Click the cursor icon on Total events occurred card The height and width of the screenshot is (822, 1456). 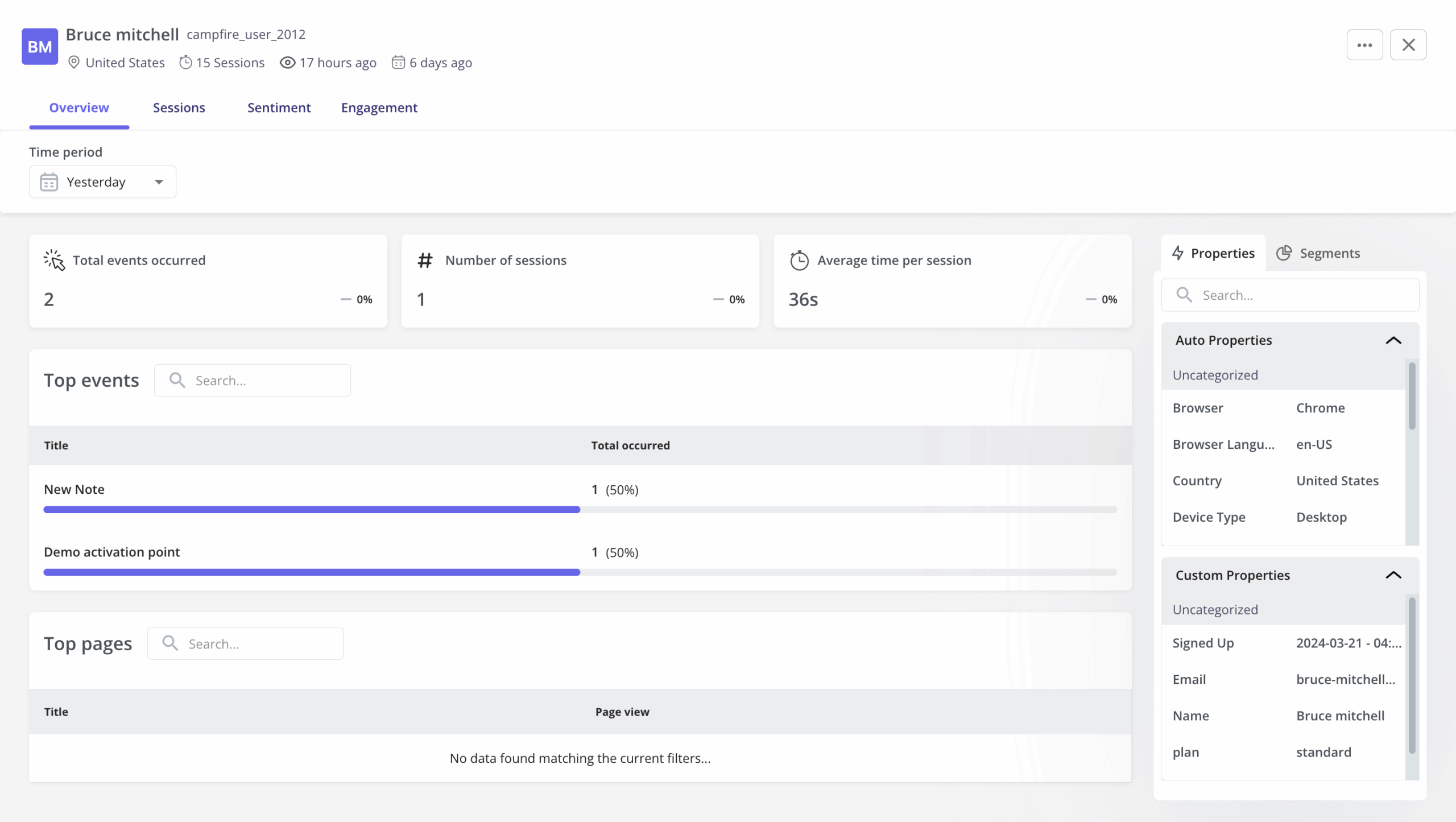pyautogui.click(x=54, y=260)
